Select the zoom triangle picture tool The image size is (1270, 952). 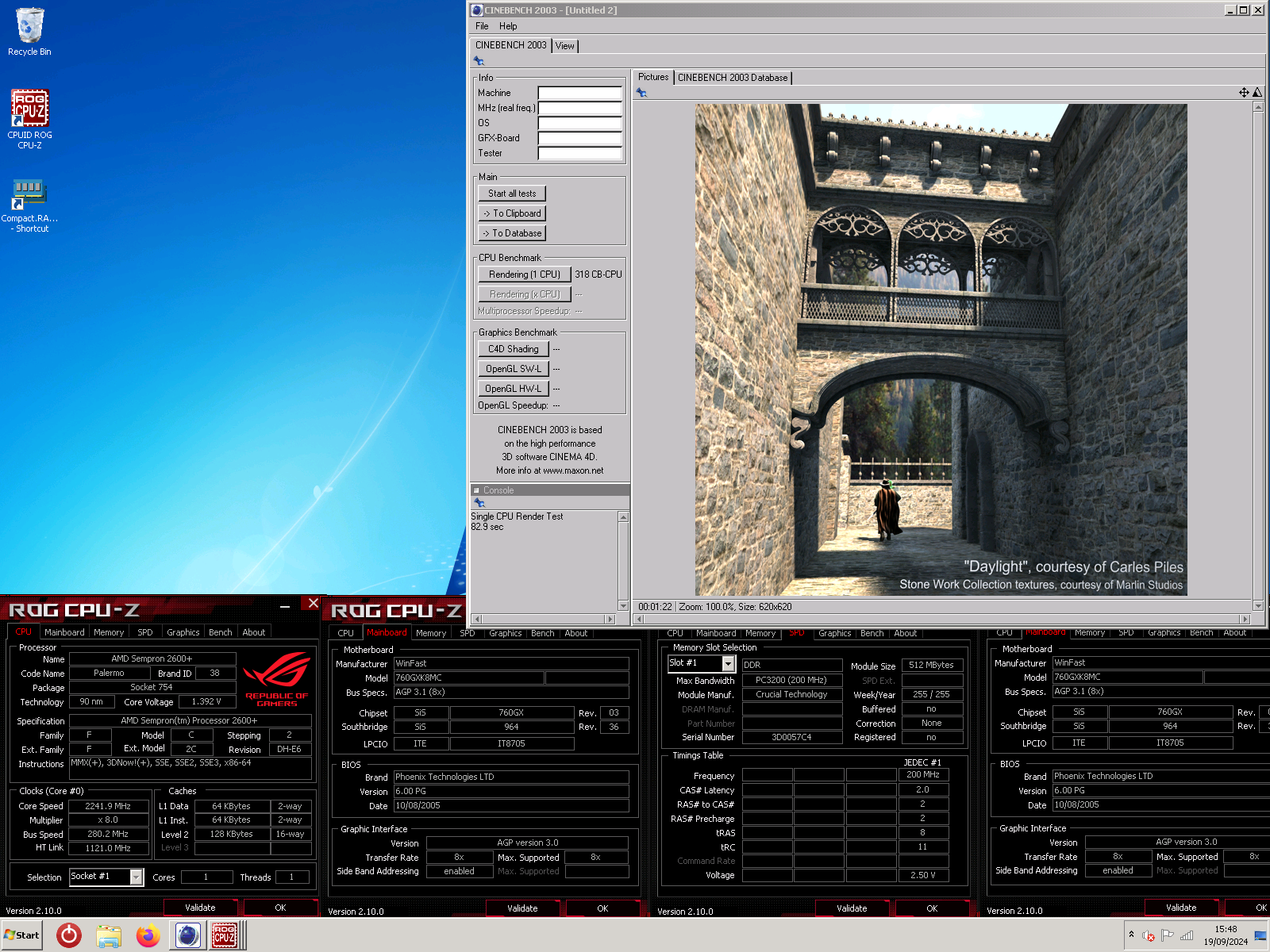(x=1257, y=93)
